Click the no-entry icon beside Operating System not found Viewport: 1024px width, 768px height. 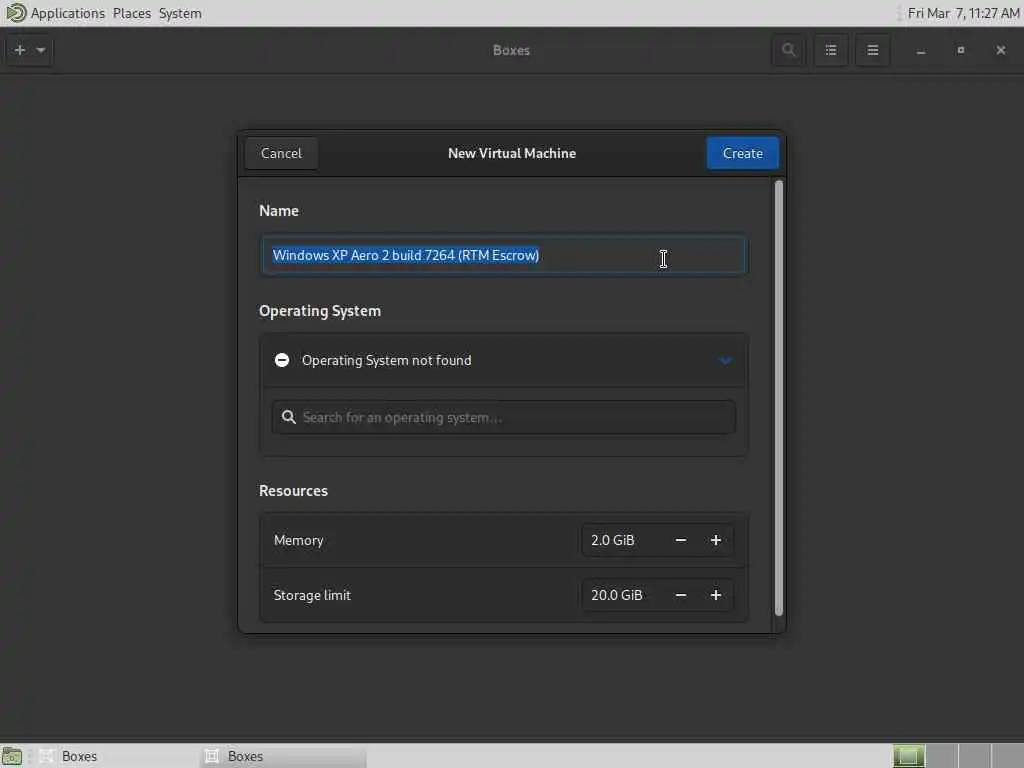point(282,360)
